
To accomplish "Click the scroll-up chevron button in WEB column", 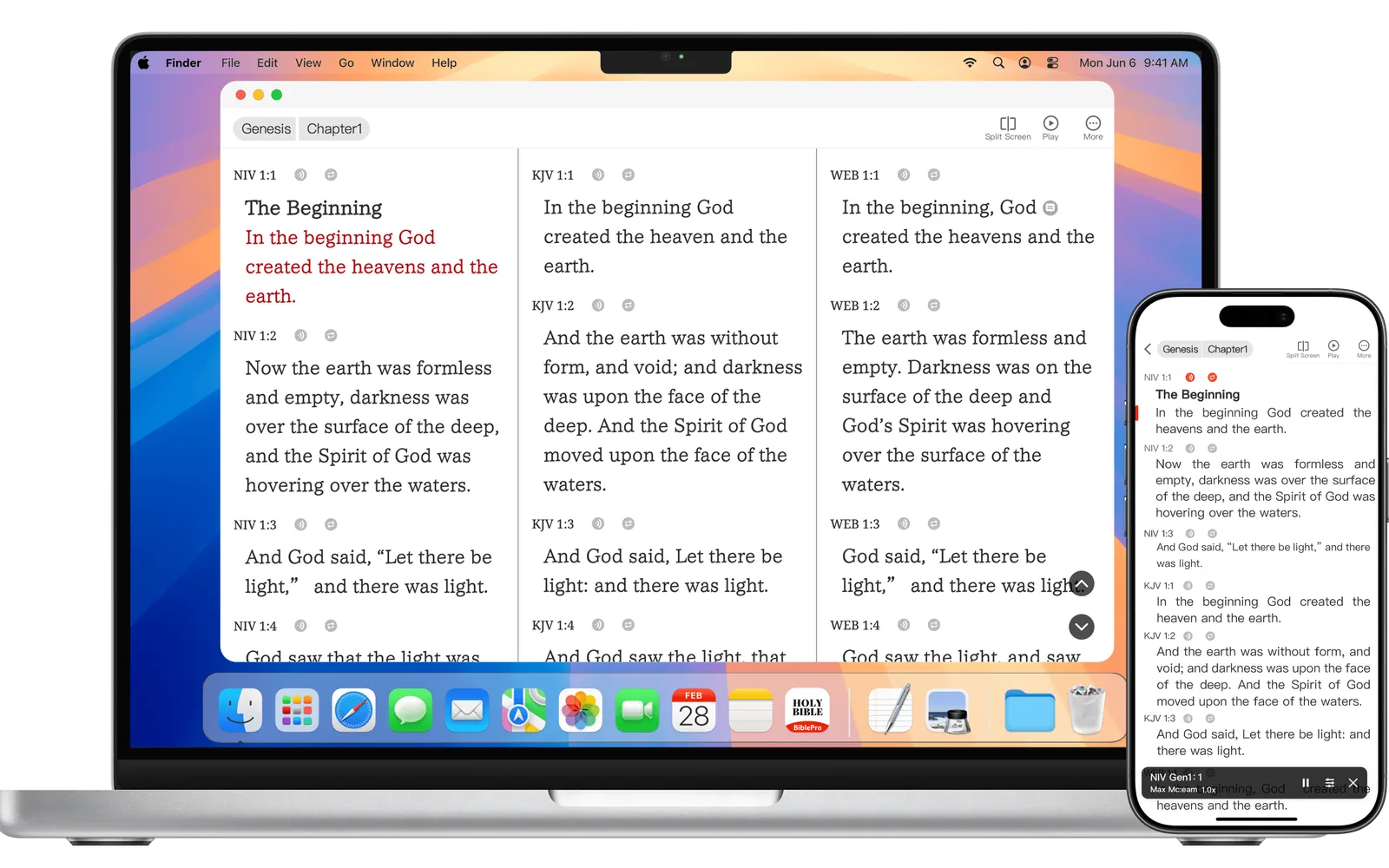I will pos(1082,583).
